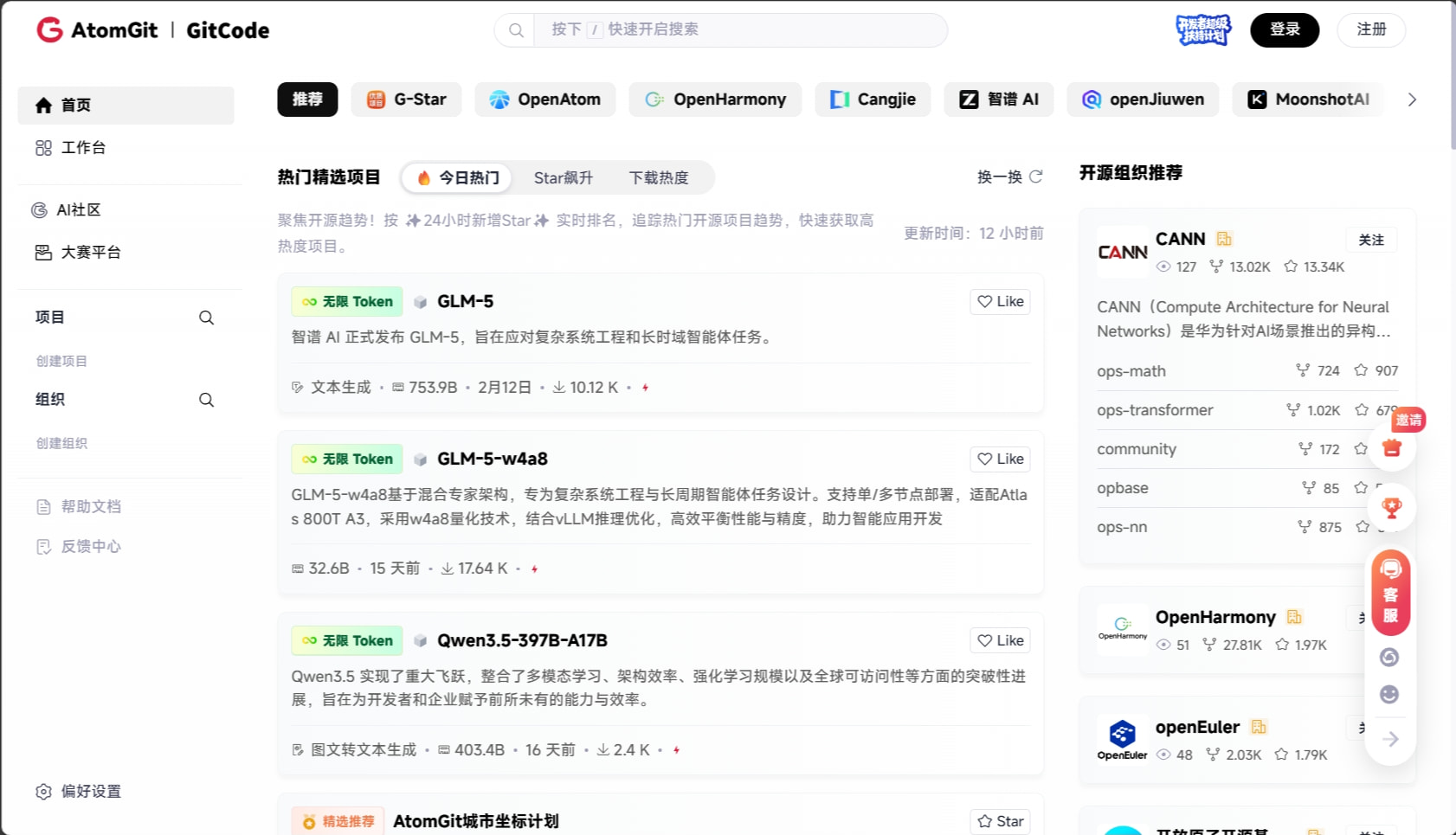Click the 登录 login button
The width and height of the screenshot is (1456, 835).
(x=1285, y=30)
